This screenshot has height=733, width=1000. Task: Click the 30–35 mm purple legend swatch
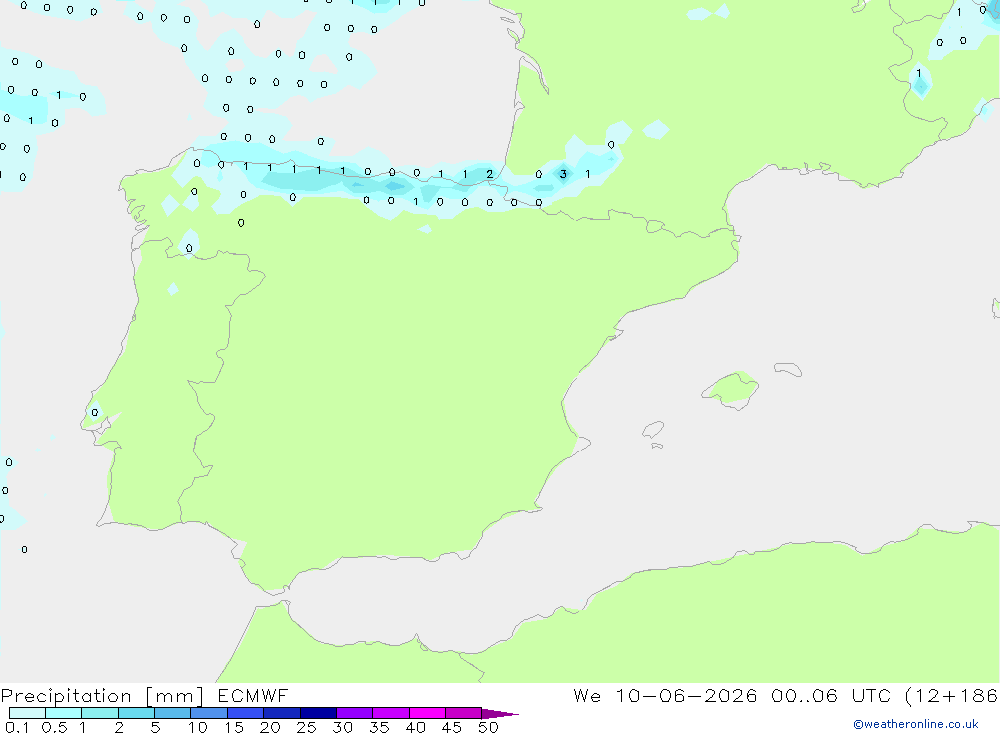[355, 713]
